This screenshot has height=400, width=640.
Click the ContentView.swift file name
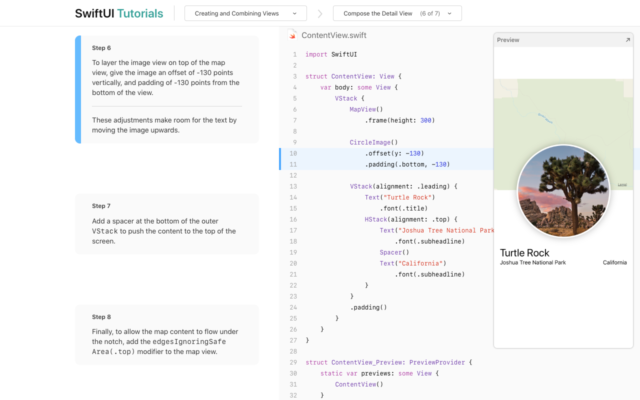pos(334,35)
